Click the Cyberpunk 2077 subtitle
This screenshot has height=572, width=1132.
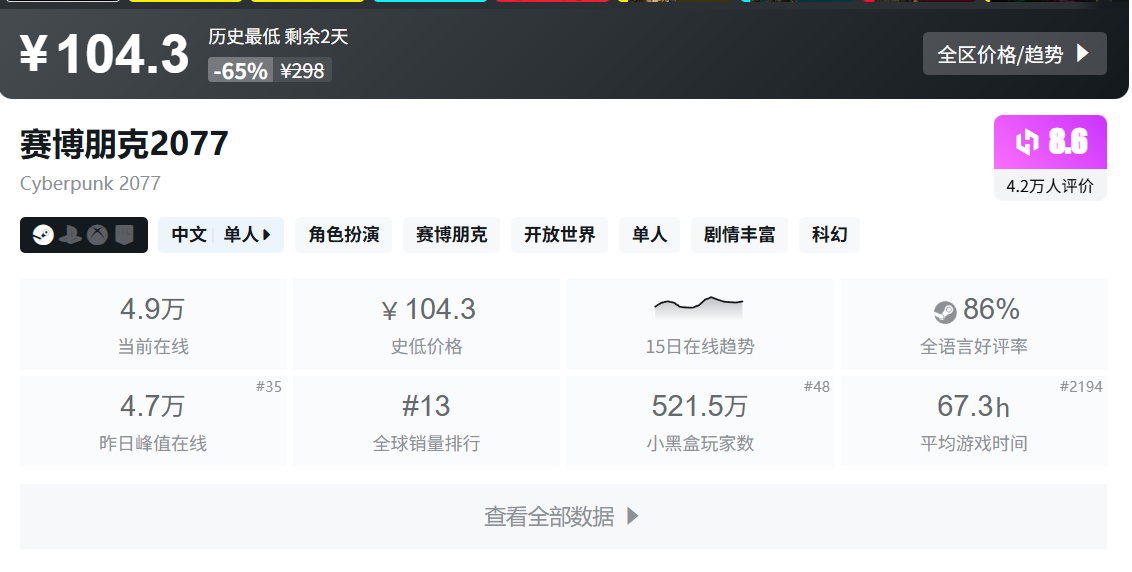click(90, 183)
